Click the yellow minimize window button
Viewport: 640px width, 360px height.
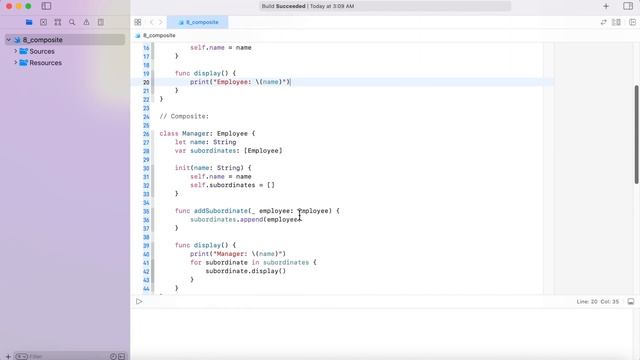tap(19, 6)
